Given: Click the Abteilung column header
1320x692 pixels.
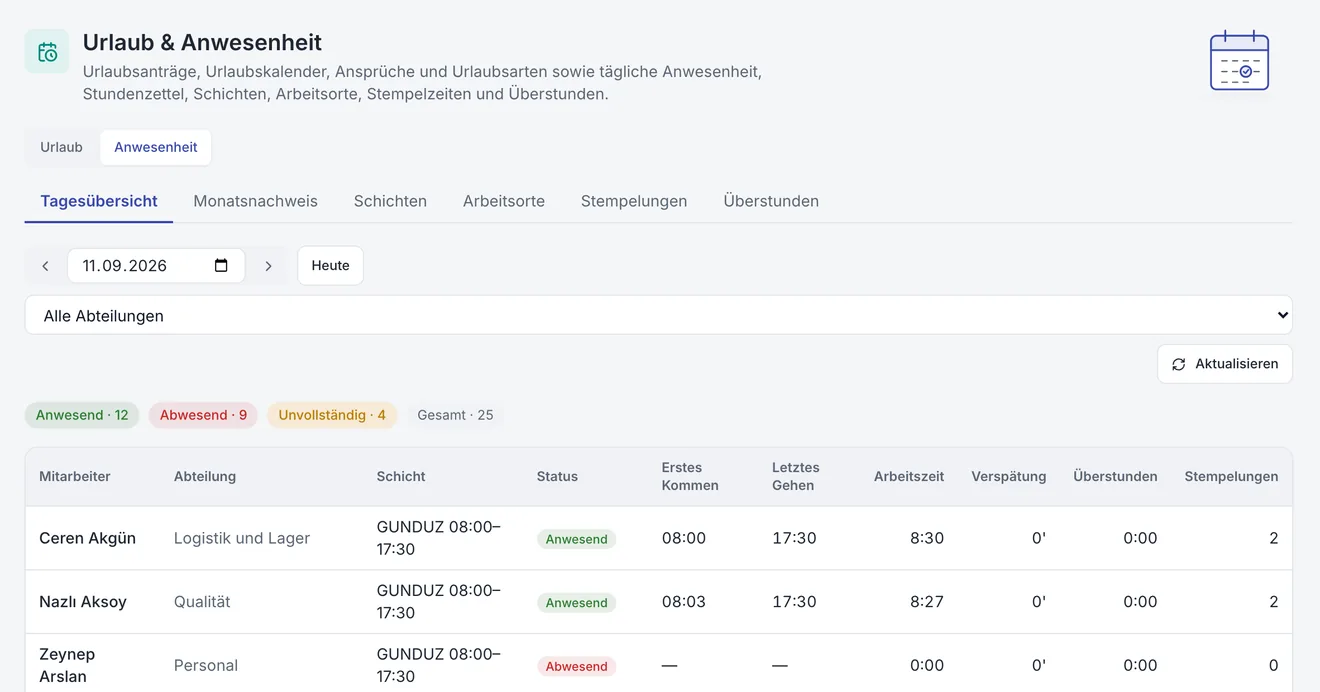Looking at the screenshot, I should [x=205, y=477].
